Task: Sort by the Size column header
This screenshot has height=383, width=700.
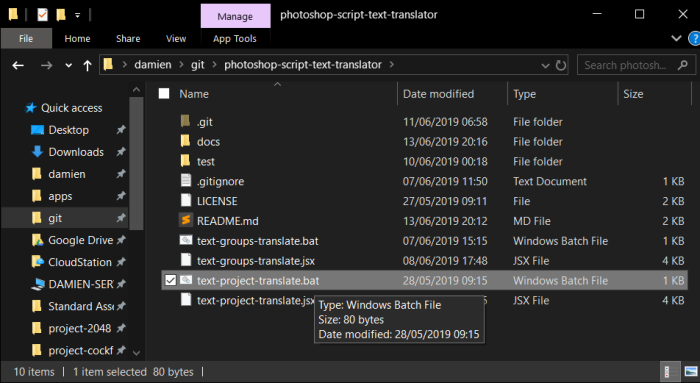Action: click(633, 94)
